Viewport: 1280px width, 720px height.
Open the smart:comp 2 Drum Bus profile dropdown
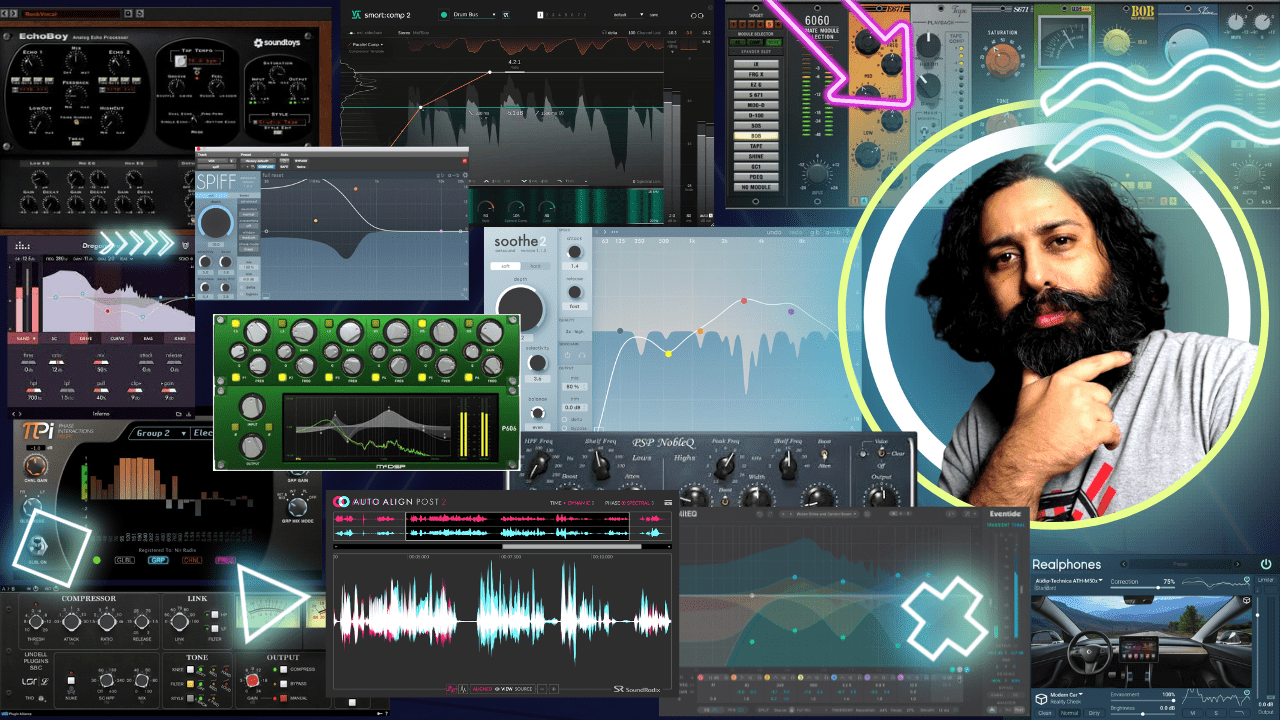pos(474,14)
